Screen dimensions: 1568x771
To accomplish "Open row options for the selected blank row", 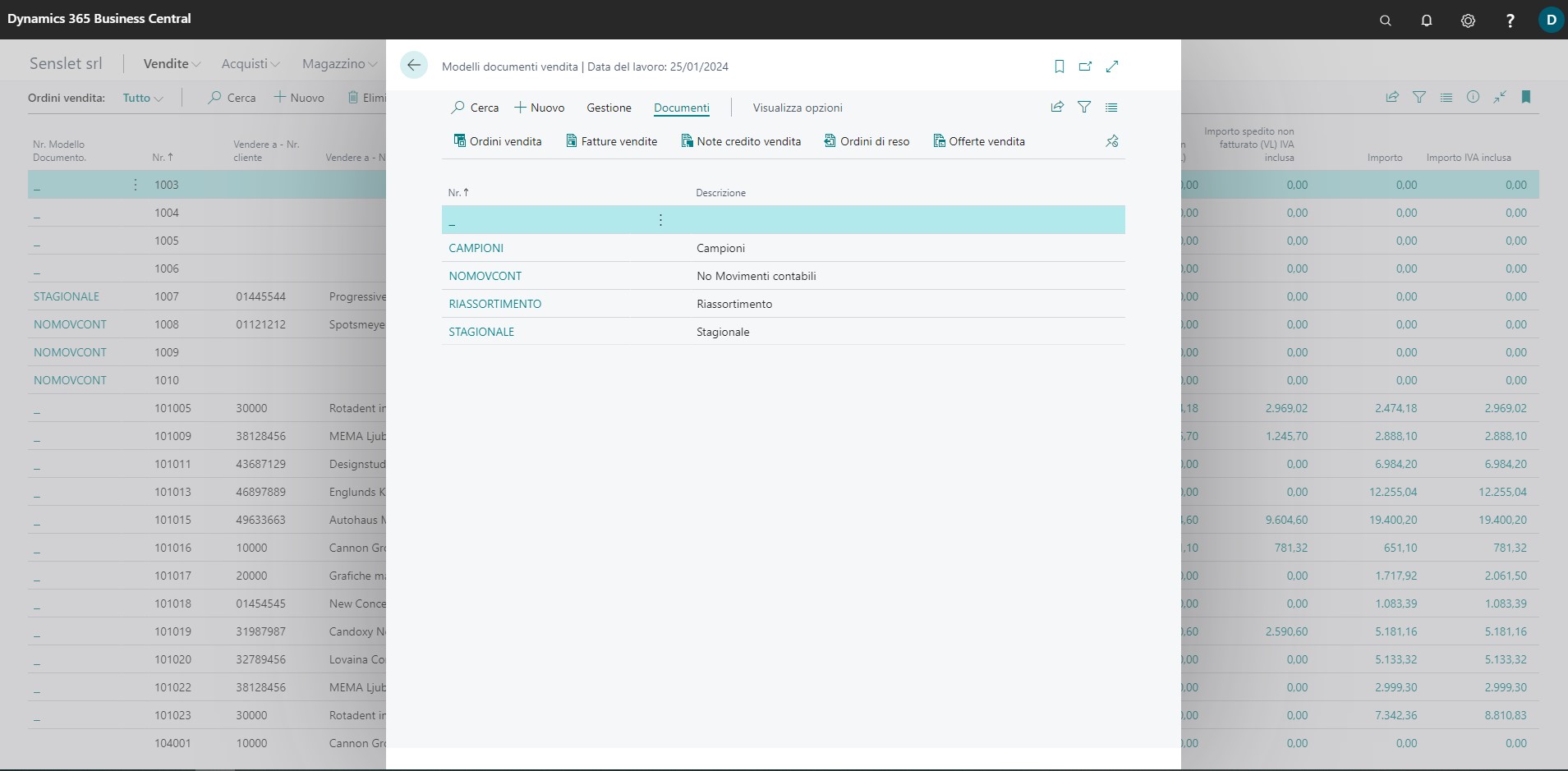I will coord(660,220).
